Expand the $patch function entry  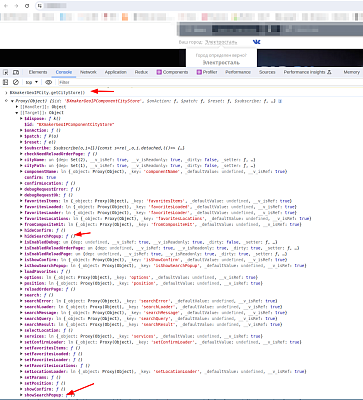point(22,136)
